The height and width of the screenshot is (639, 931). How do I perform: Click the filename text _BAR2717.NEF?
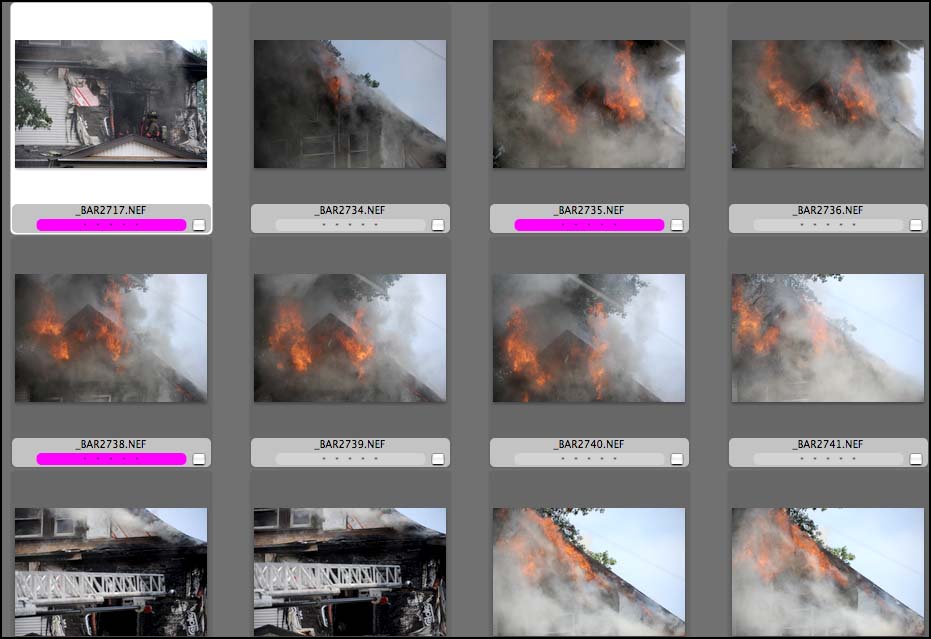tap(111, 210)
